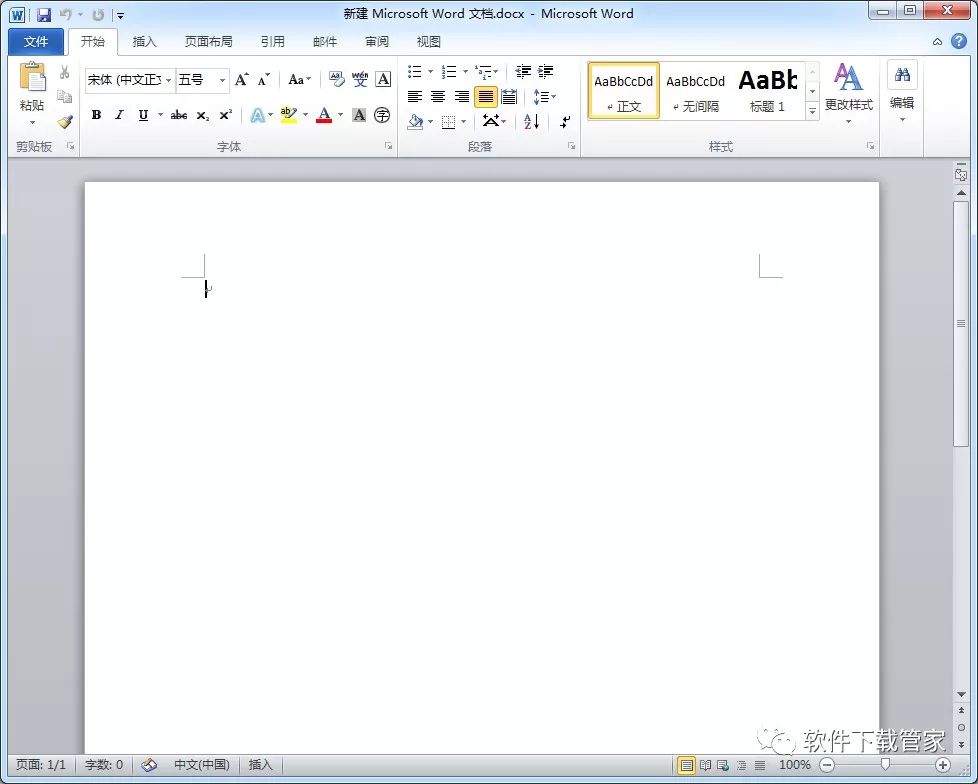This screenshot has height=784, width=978.
Task: Click the Clear Formatting eraser icon
Action: (337, 79)
